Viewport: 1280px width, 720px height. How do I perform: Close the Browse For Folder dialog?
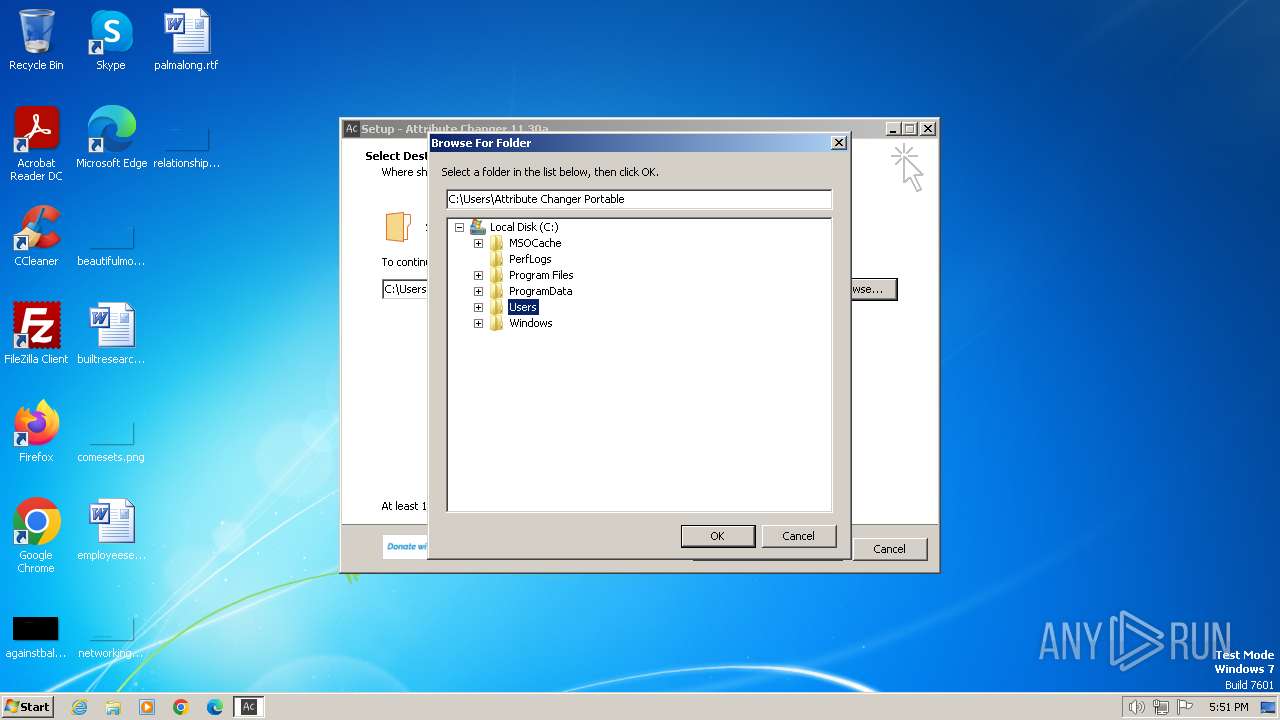coord(839,143)
